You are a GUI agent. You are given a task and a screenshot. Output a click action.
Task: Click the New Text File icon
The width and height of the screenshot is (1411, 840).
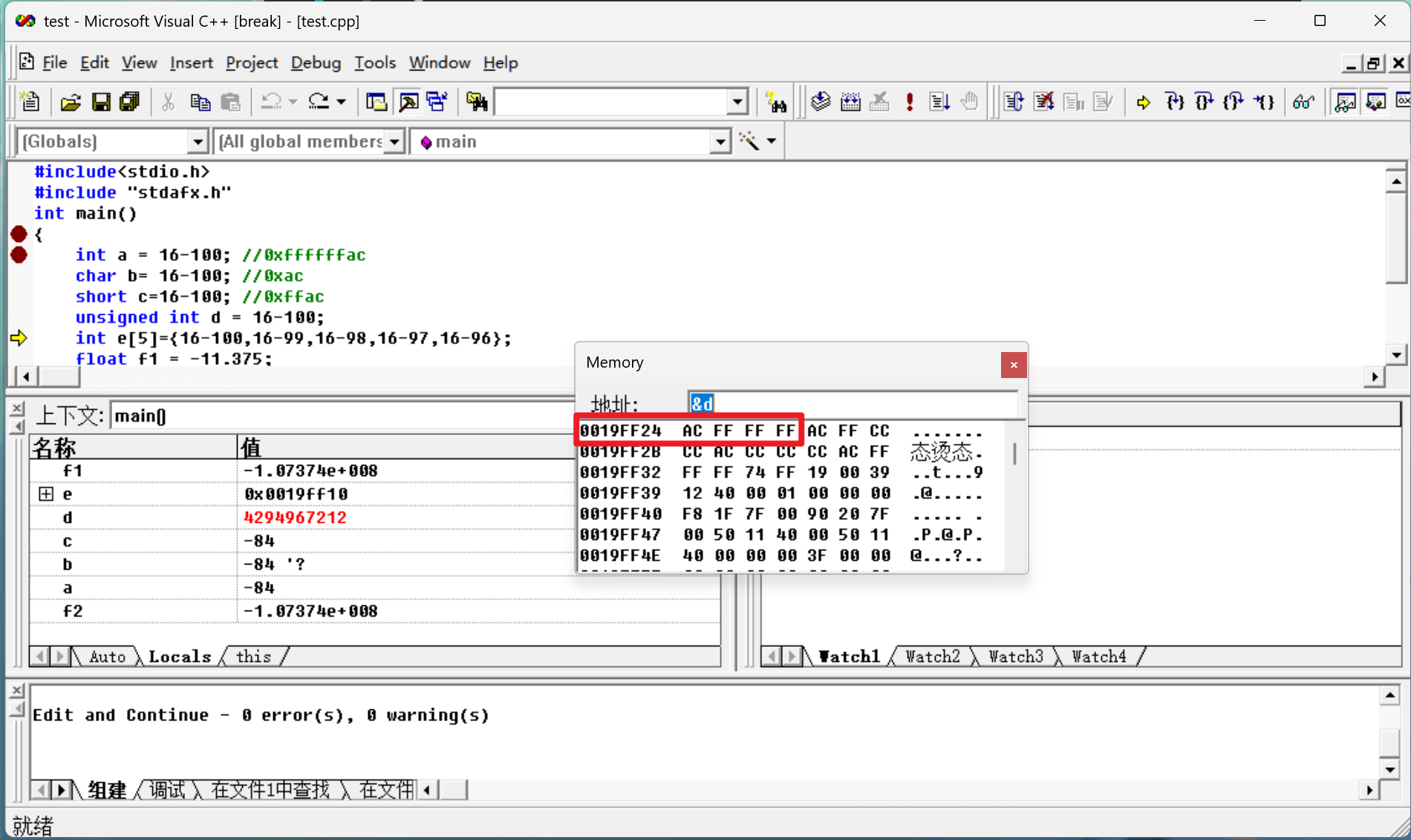pos(30,102)
